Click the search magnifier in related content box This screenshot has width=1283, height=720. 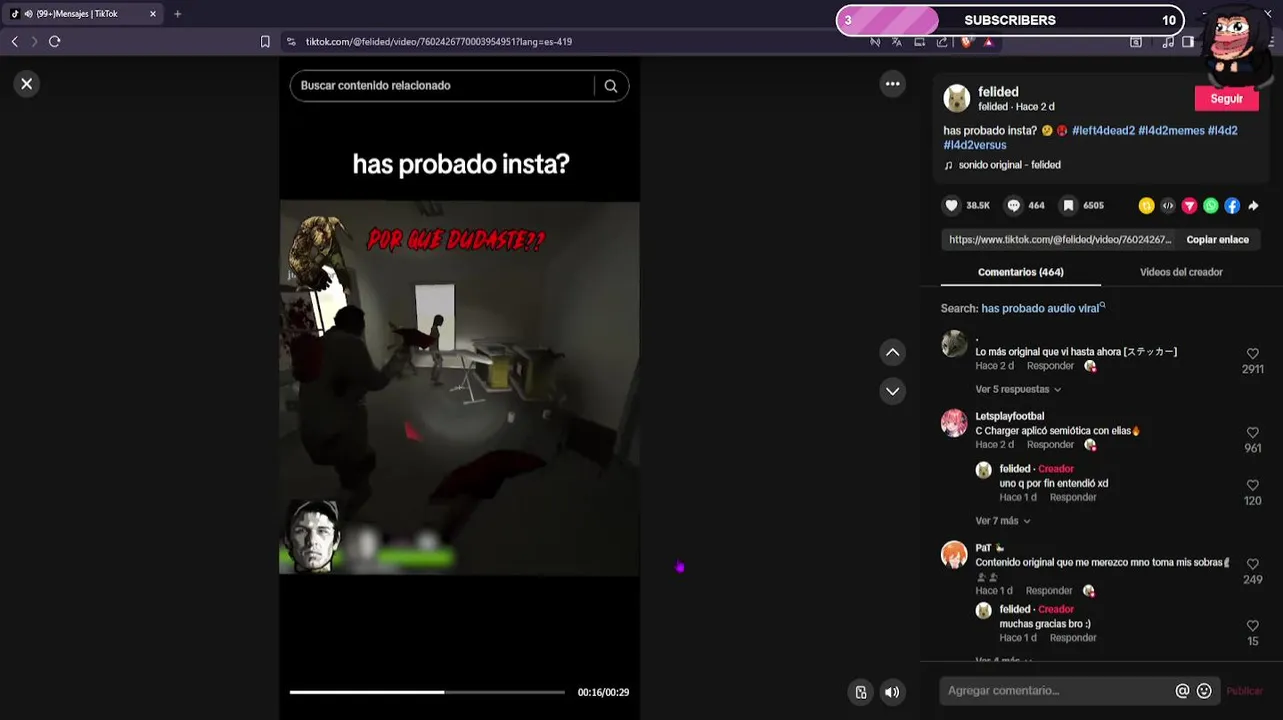pos(611,86)
